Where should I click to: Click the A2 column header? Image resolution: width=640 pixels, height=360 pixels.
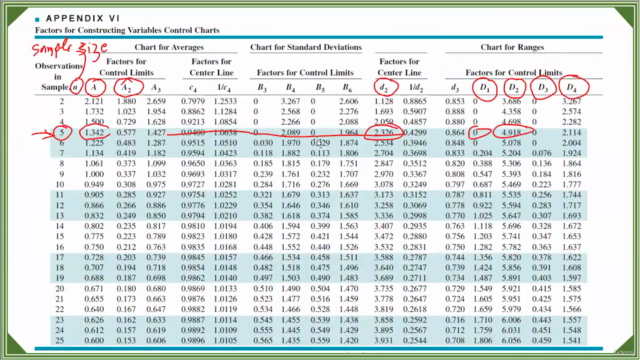[127, 87]
